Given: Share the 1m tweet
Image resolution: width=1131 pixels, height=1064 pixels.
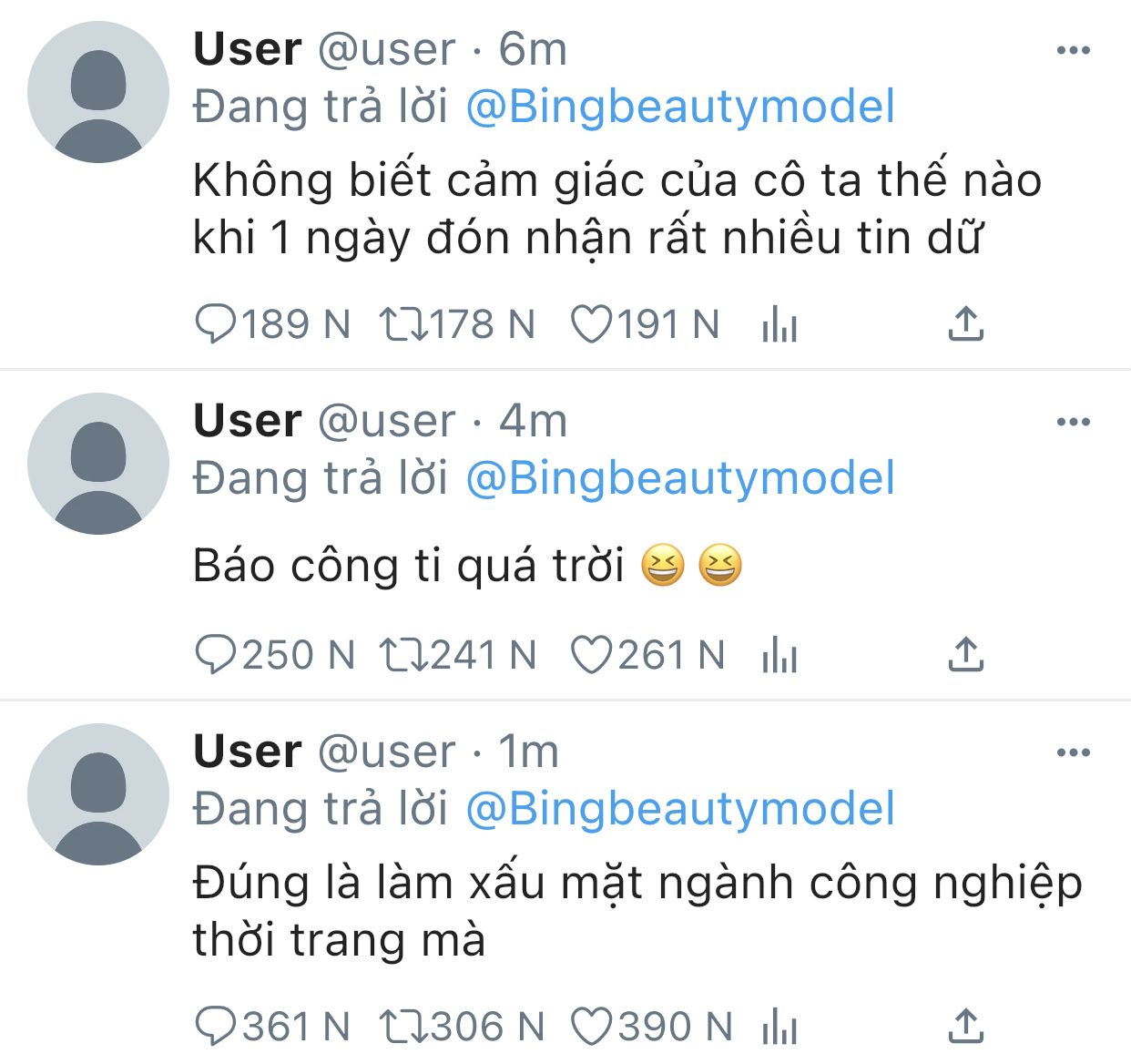Looking at the screenshot, I should pyautogui.click(x=966, y=1026).
